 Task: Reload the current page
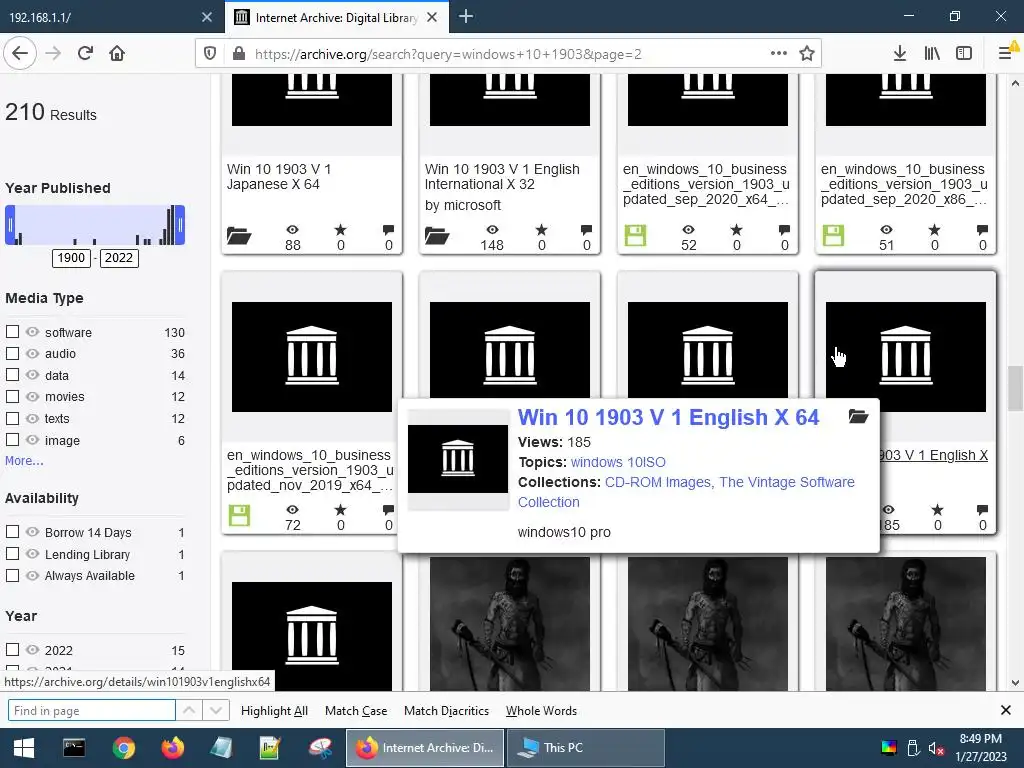[x=86, y=54]
